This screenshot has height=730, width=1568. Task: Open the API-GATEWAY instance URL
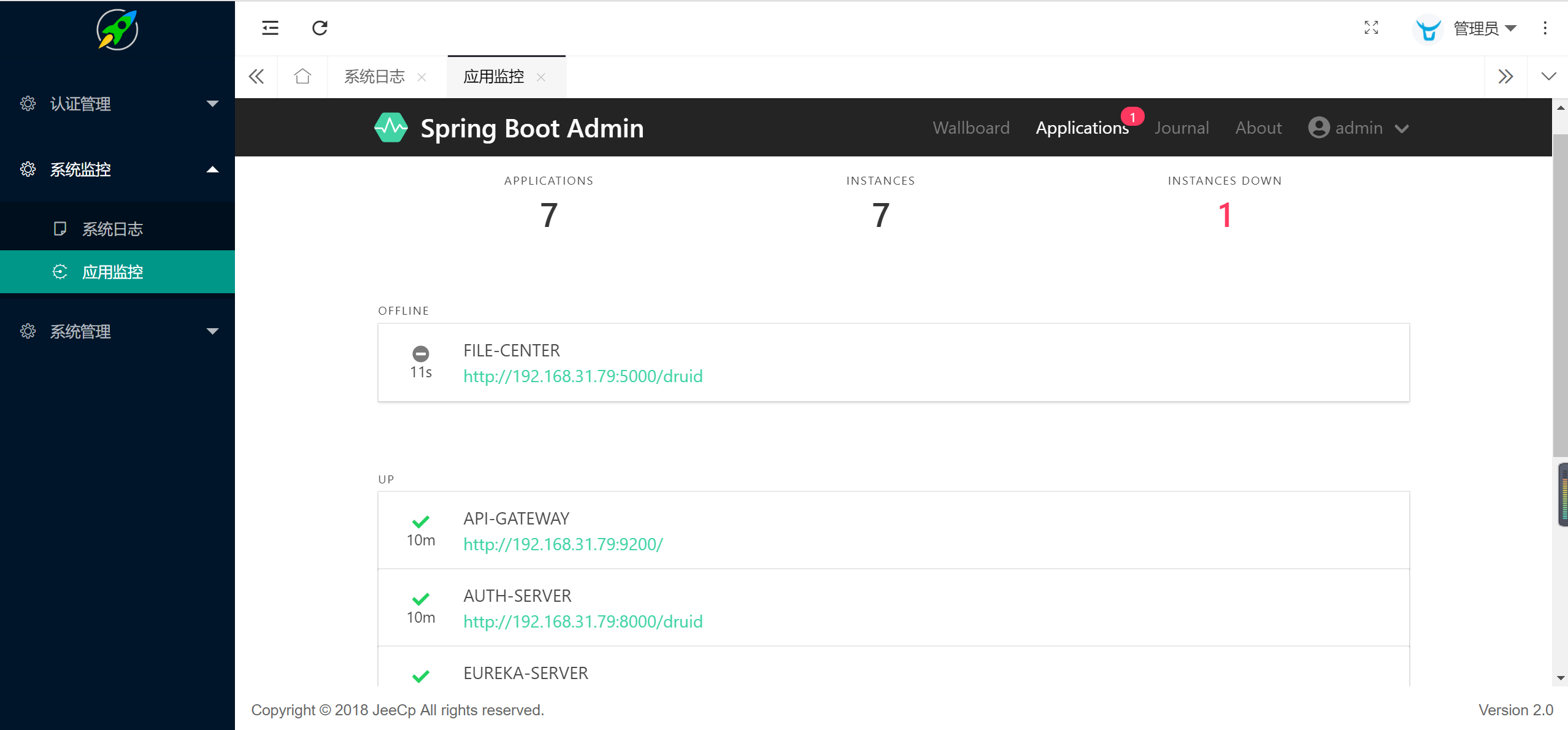tap(563, 544)
